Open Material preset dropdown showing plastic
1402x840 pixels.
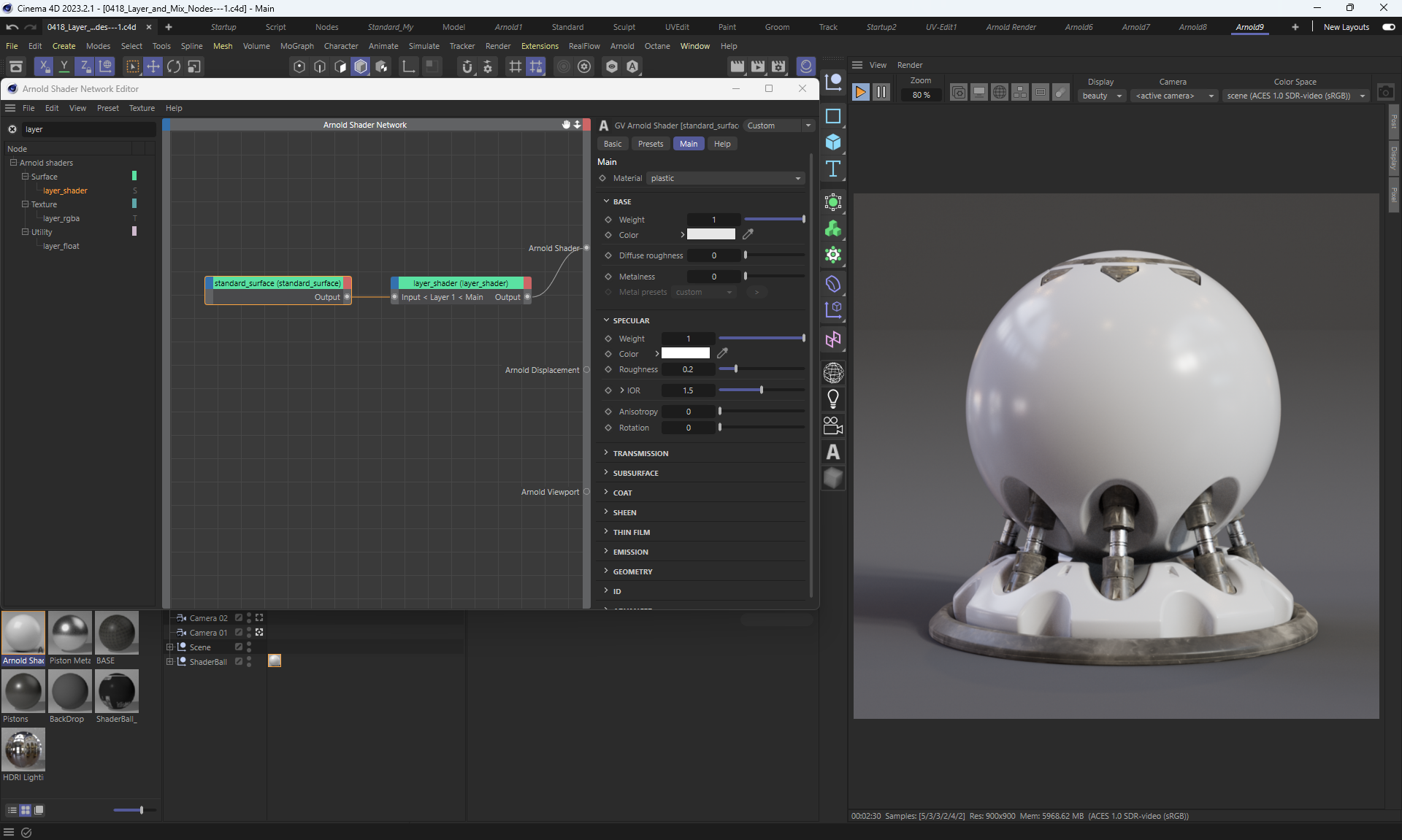point(725,178)
